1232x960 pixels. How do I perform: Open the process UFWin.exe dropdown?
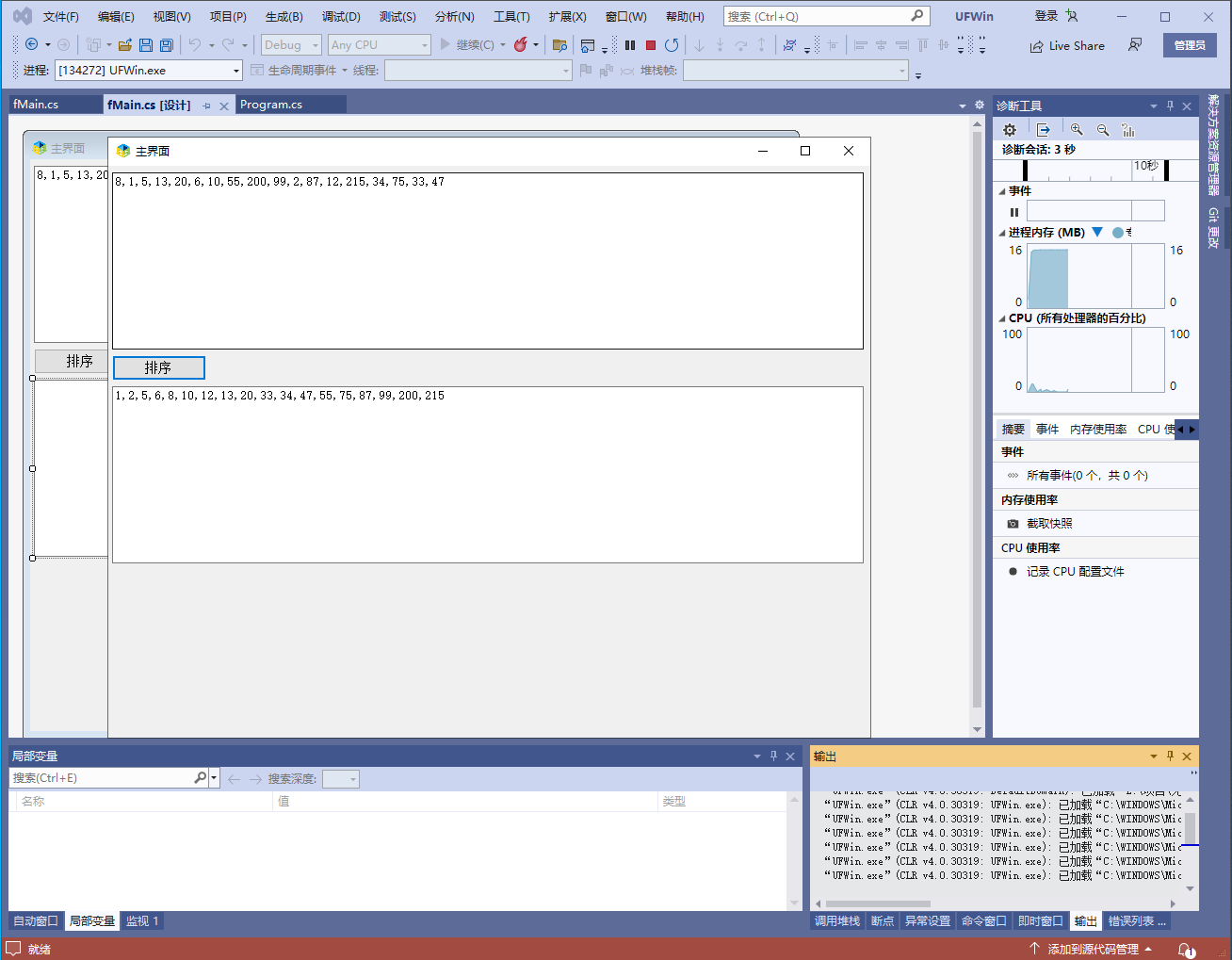tap(148, 71)
